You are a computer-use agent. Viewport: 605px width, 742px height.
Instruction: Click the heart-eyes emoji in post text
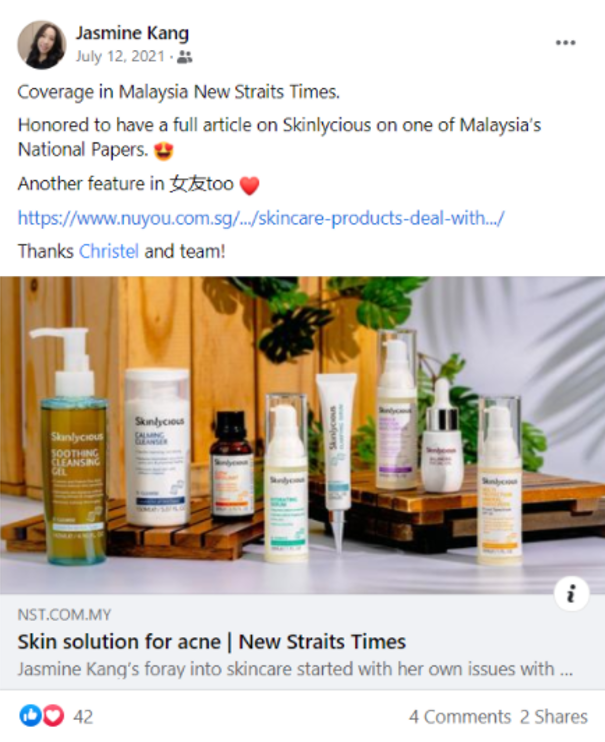point(164,151)
